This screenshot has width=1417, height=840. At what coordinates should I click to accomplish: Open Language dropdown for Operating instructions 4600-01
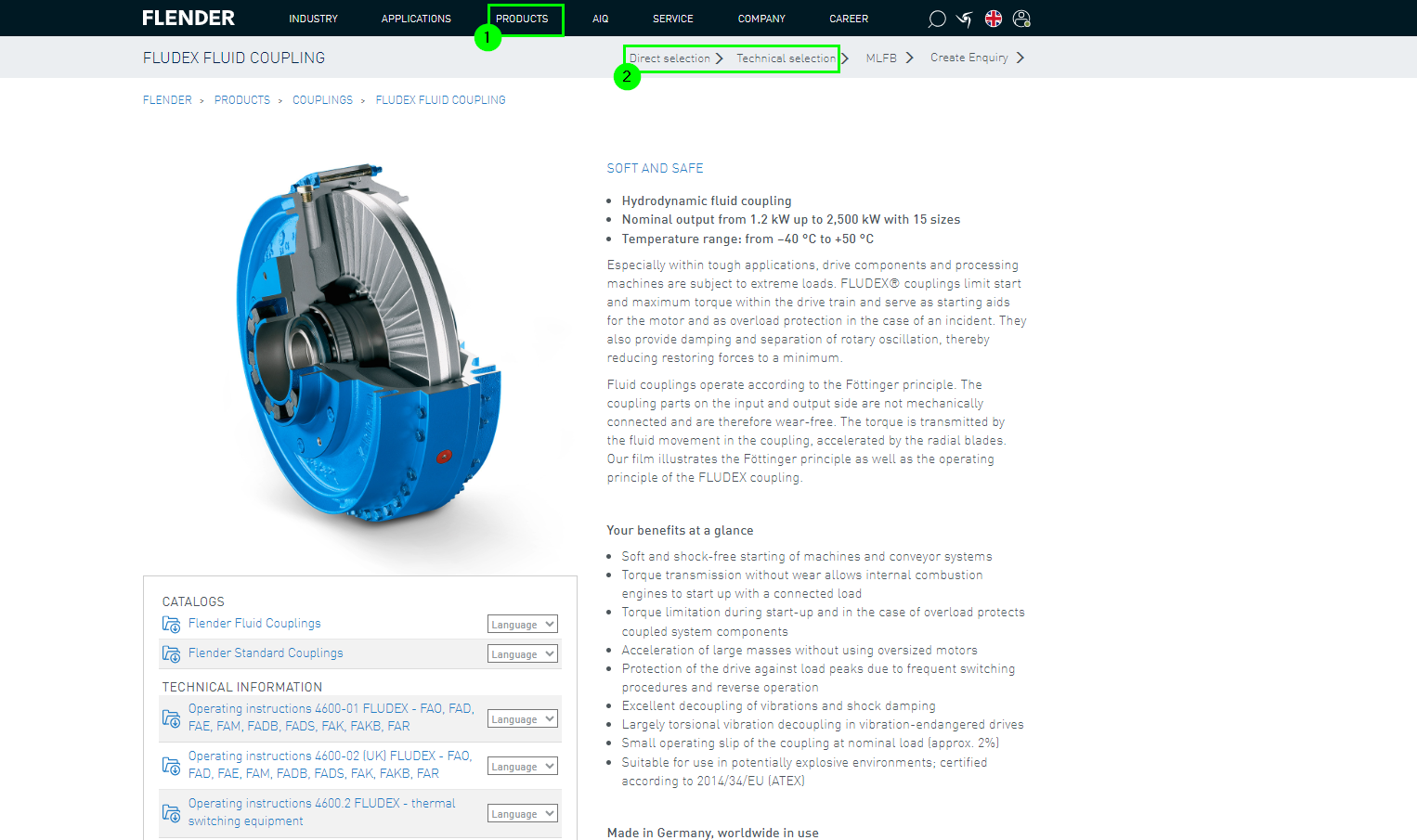[523, 718]
